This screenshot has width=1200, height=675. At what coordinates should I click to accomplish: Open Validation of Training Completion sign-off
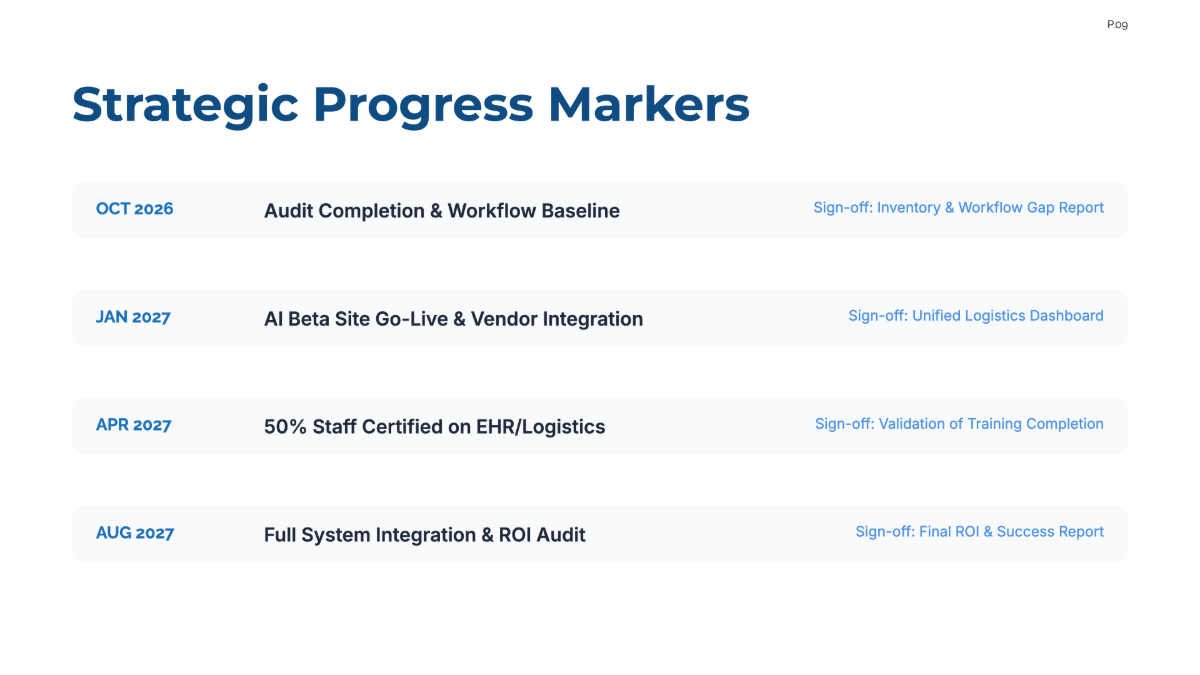959,424
